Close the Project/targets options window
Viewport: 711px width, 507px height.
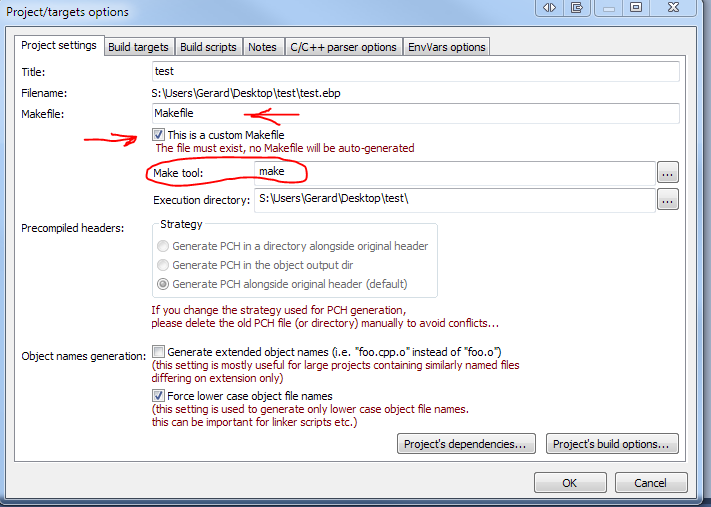(673, 8)
